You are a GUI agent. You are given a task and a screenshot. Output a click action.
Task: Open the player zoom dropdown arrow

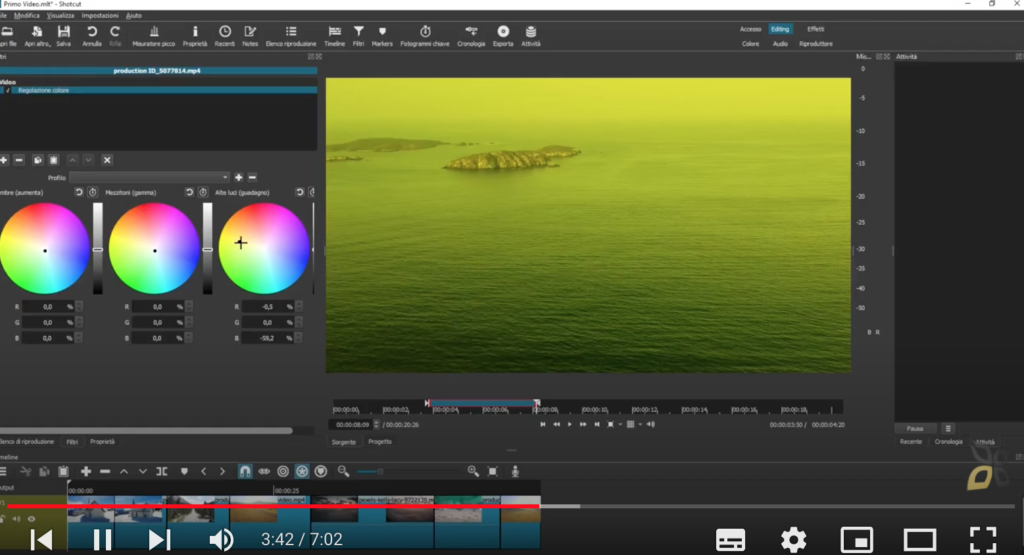620,424
